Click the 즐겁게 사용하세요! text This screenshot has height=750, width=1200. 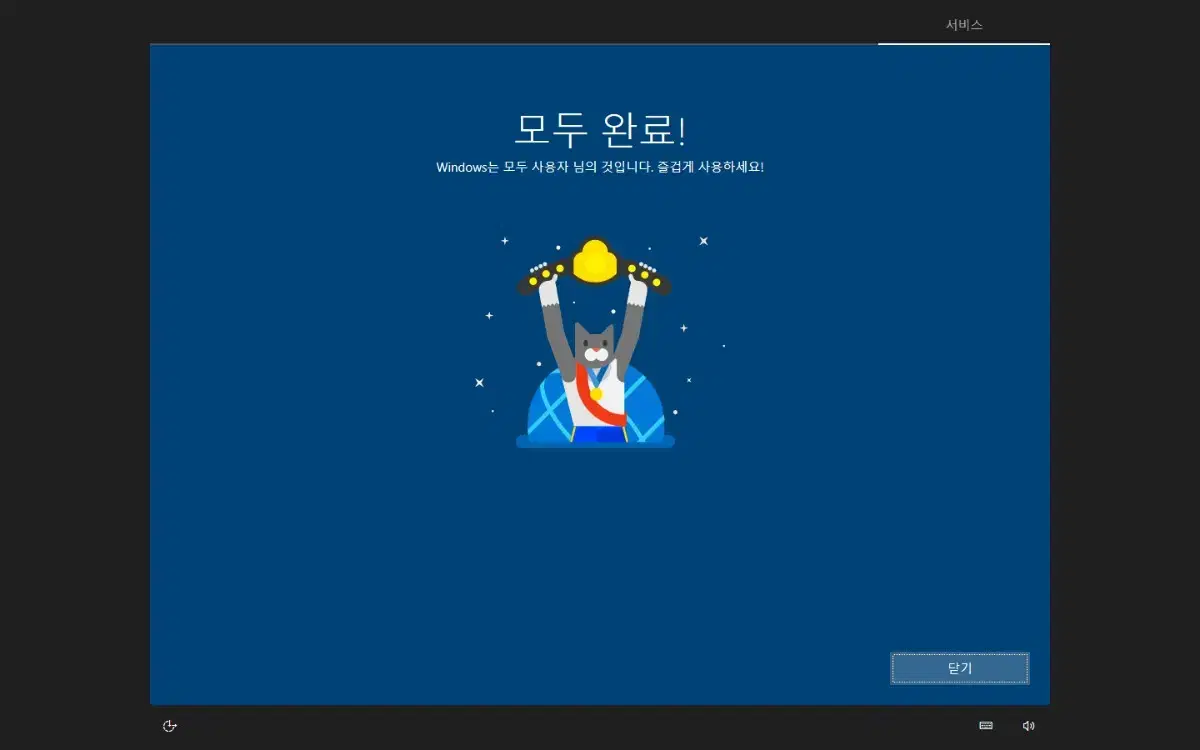click(710, 167)
